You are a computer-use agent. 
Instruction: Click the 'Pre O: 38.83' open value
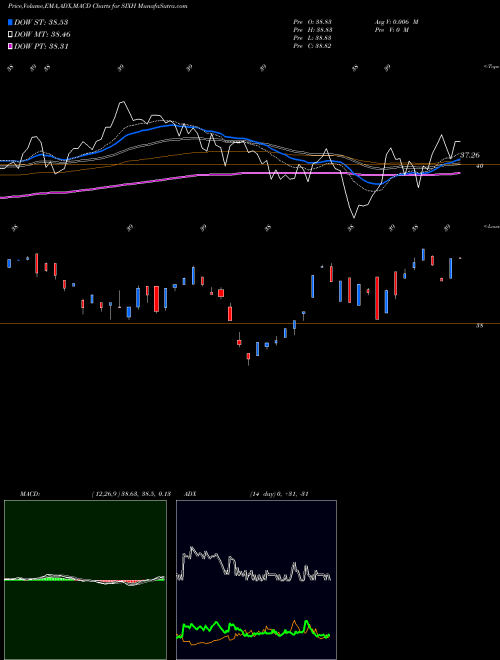[x=314, y=22]
